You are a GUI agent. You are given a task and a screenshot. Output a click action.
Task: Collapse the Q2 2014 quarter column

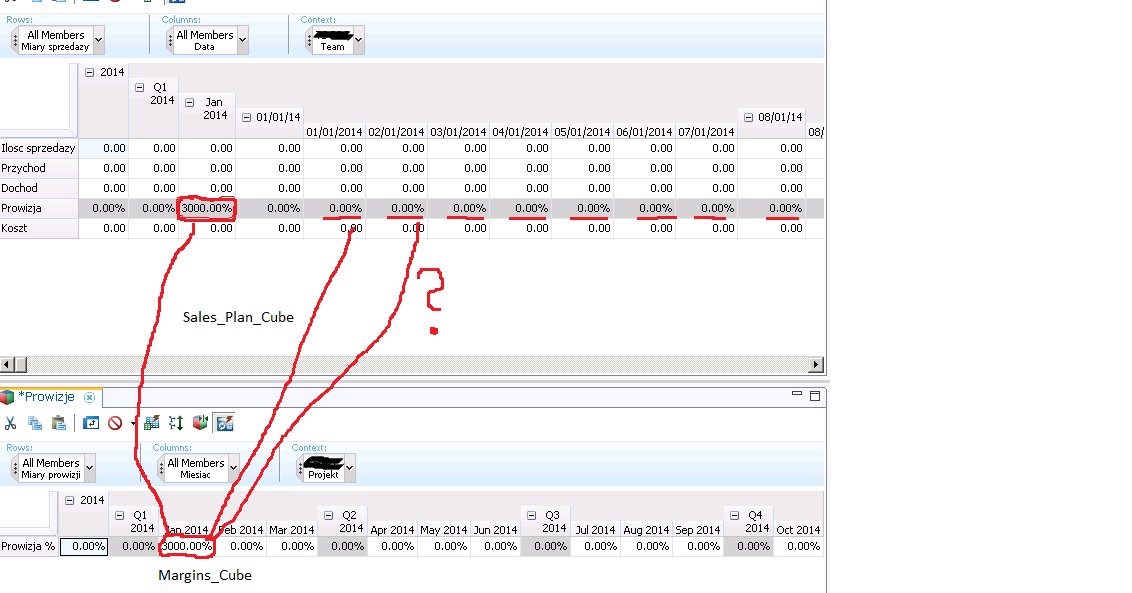pos(326,515)
